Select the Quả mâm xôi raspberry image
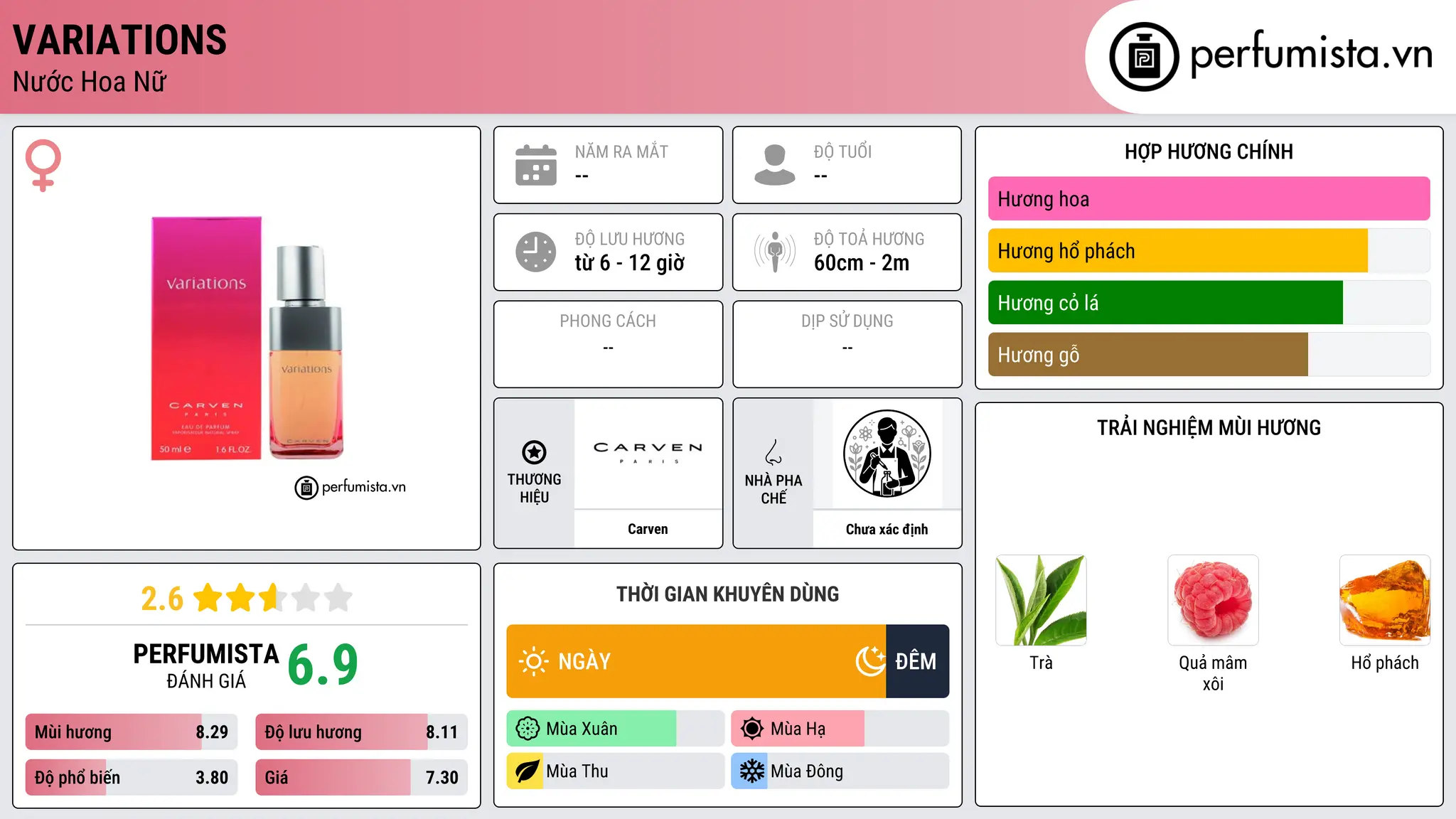Screen dimensions: 1456x819 tap(1213, 600)
